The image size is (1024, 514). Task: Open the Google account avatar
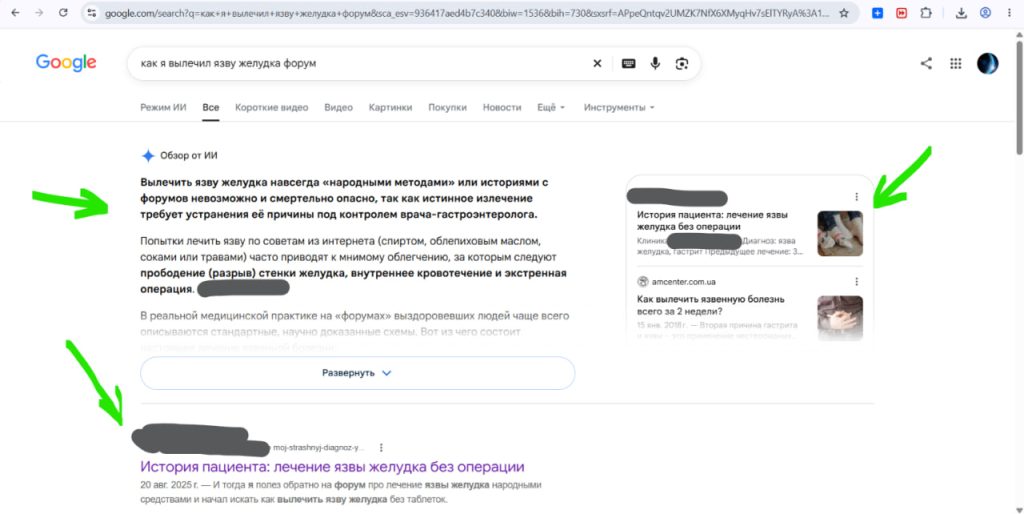(x=987, y=63)
